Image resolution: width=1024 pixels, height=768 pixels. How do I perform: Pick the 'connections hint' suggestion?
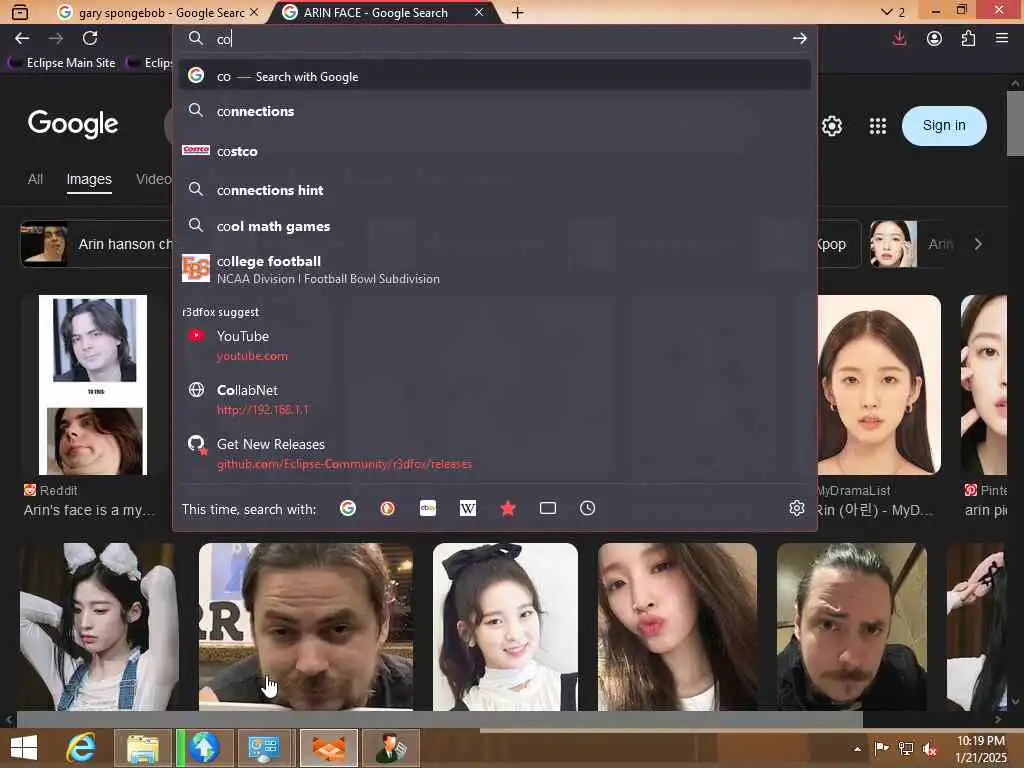tap(495, 190)
